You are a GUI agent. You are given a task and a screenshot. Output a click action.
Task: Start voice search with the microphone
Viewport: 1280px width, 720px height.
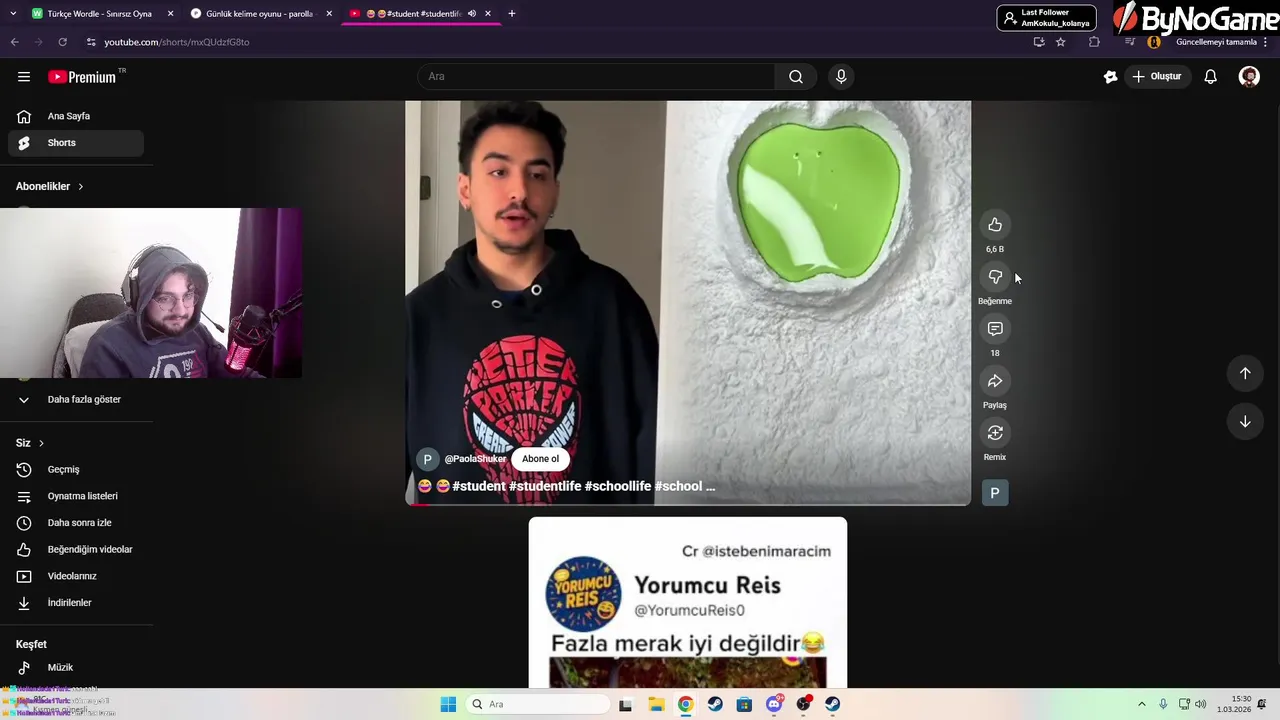pos(841,77)
